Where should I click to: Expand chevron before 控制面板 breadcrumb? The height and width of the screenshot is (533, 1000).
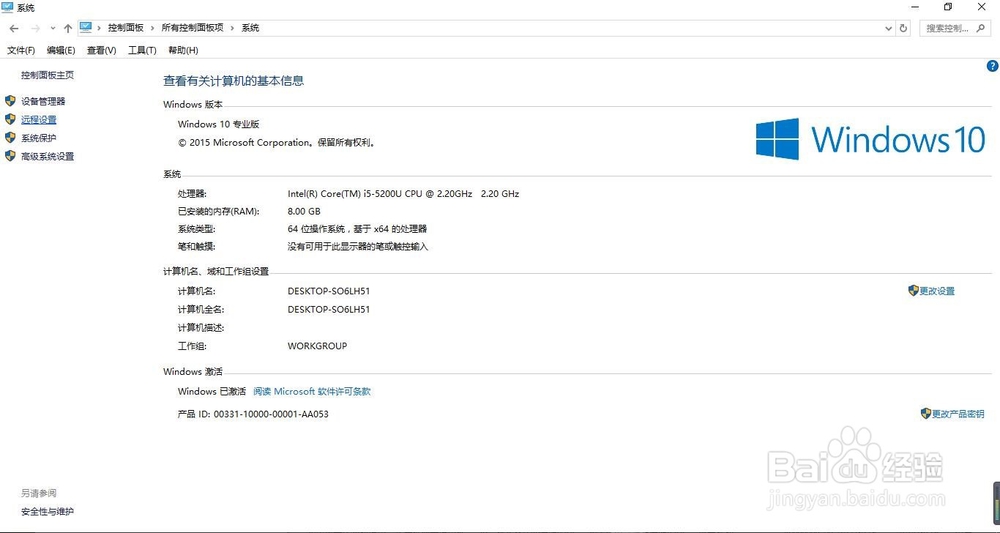pos(99,28)
